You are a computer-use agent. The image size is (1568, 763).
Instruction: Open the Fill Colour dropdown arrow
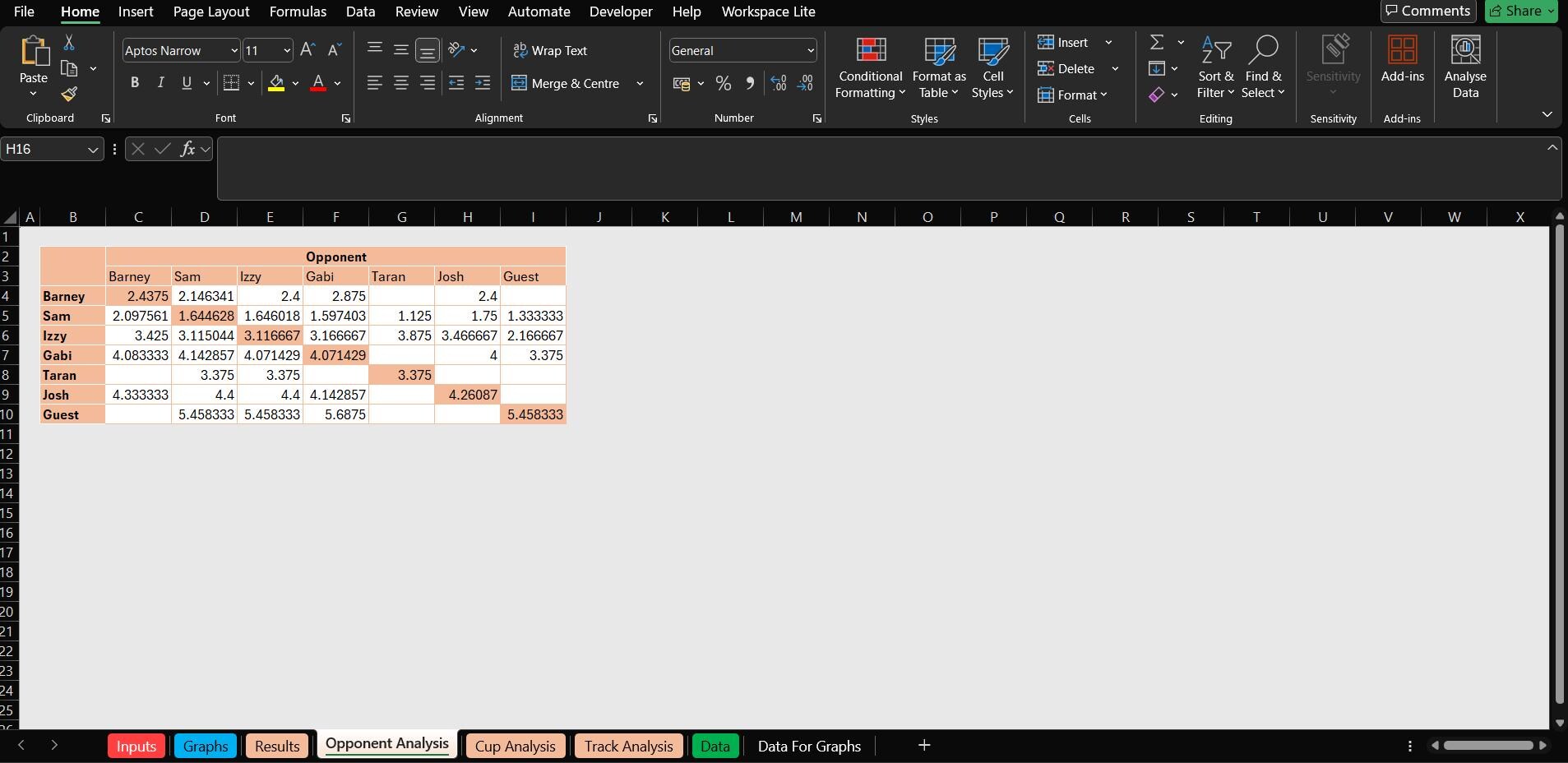296,83
